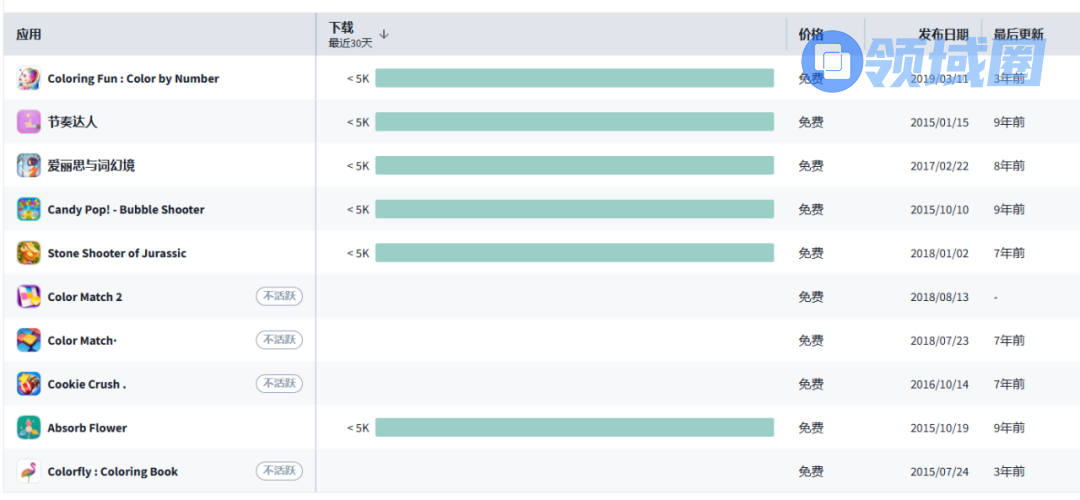Click the 不活跃 badge beside Cookie Crush
The width and height of the screenshot is (1080, 500).
(x=279, y=384)
